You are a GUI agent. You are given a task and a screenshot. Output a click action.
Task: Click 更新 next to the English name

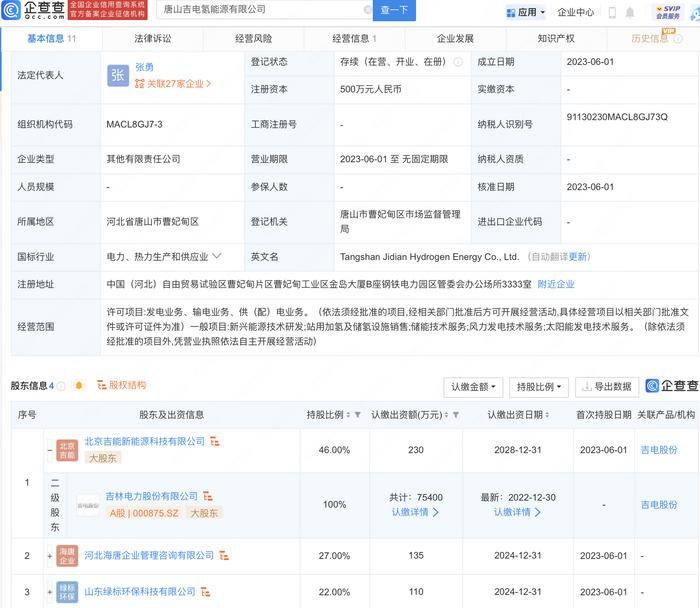point(578,257)
